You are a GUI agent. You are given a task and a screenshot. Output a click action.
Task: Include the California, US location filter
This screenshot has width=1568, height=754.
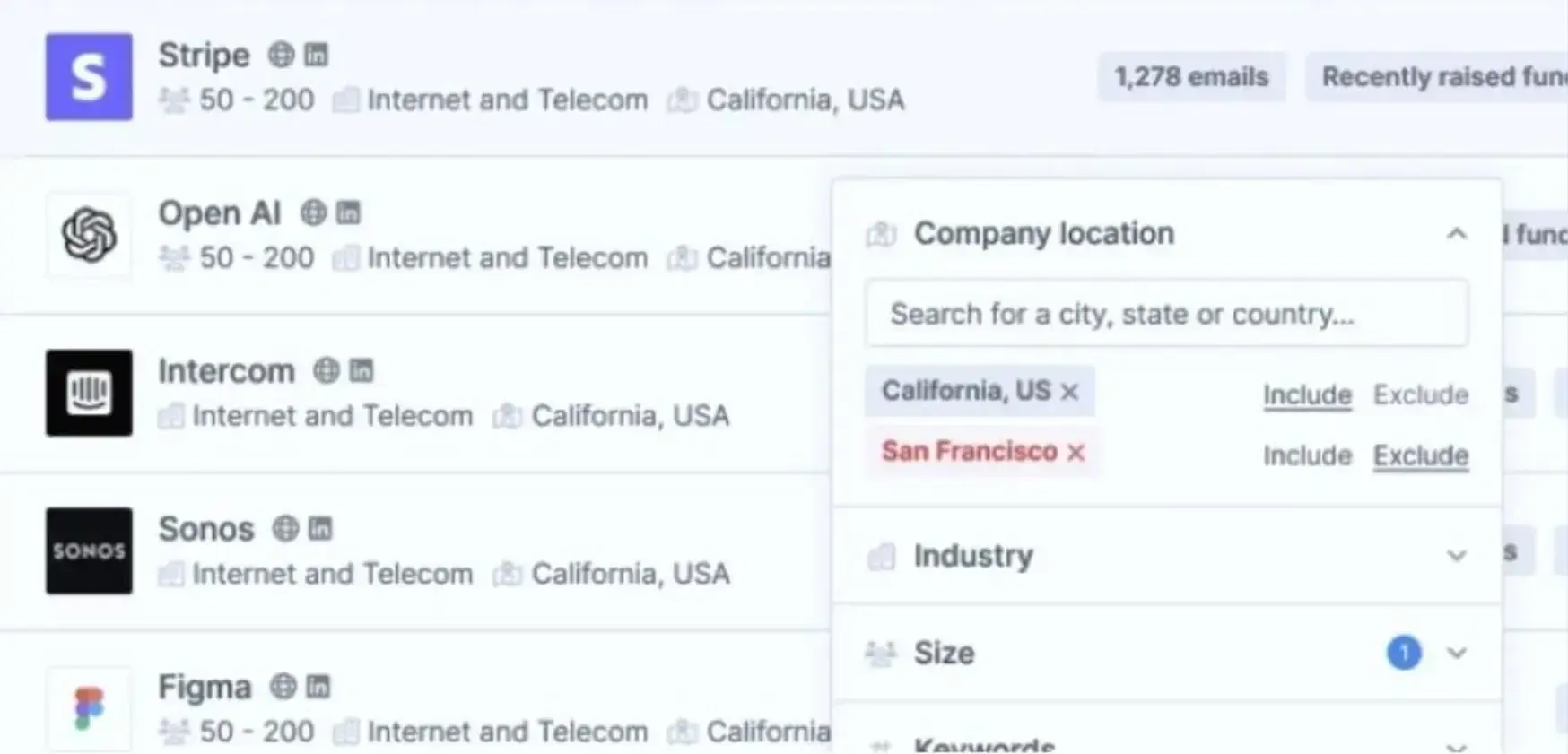click(x=1307, y=394)
